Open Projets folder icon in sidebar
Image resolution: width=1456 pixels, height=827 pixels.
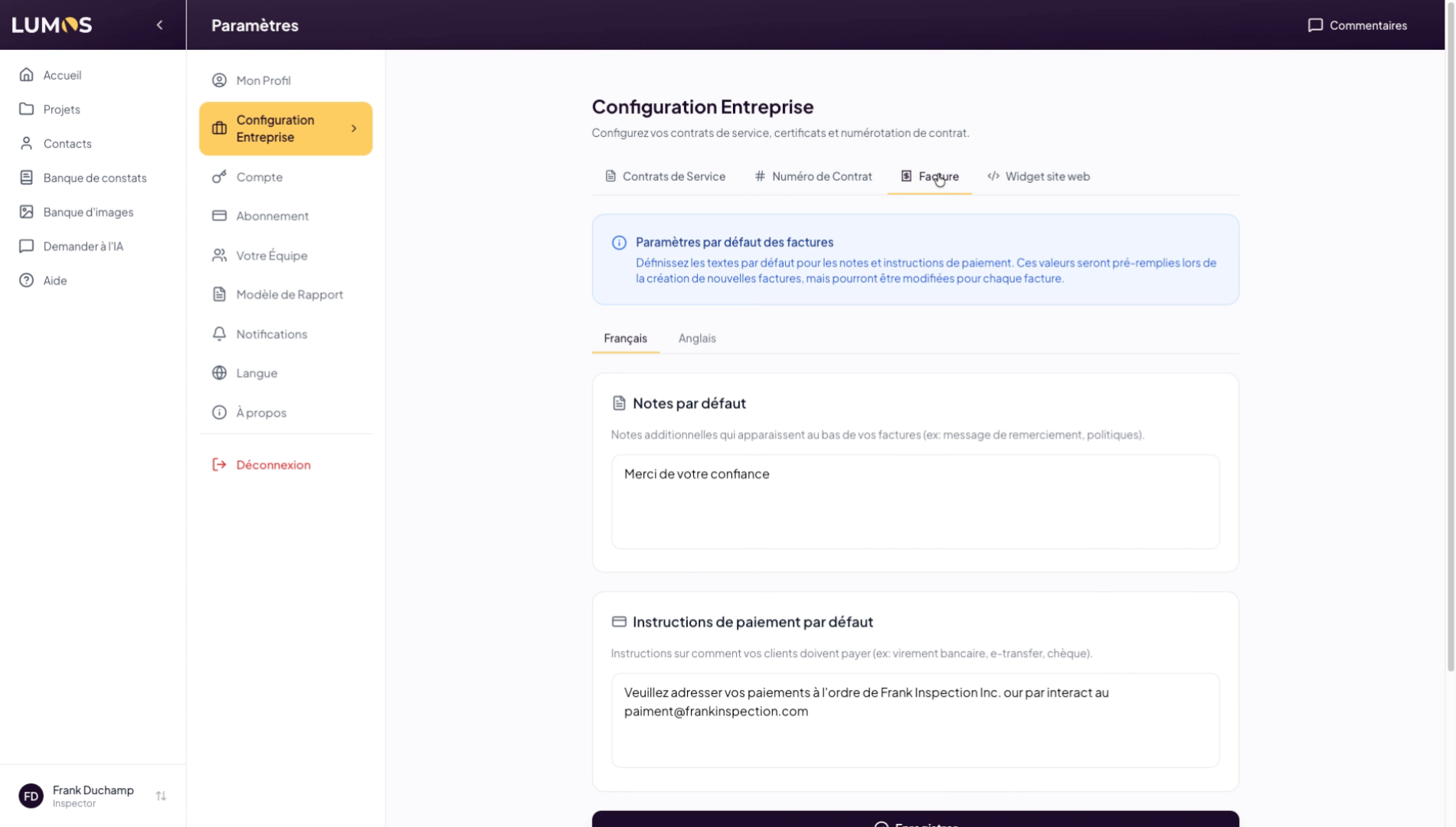(27, 110)
